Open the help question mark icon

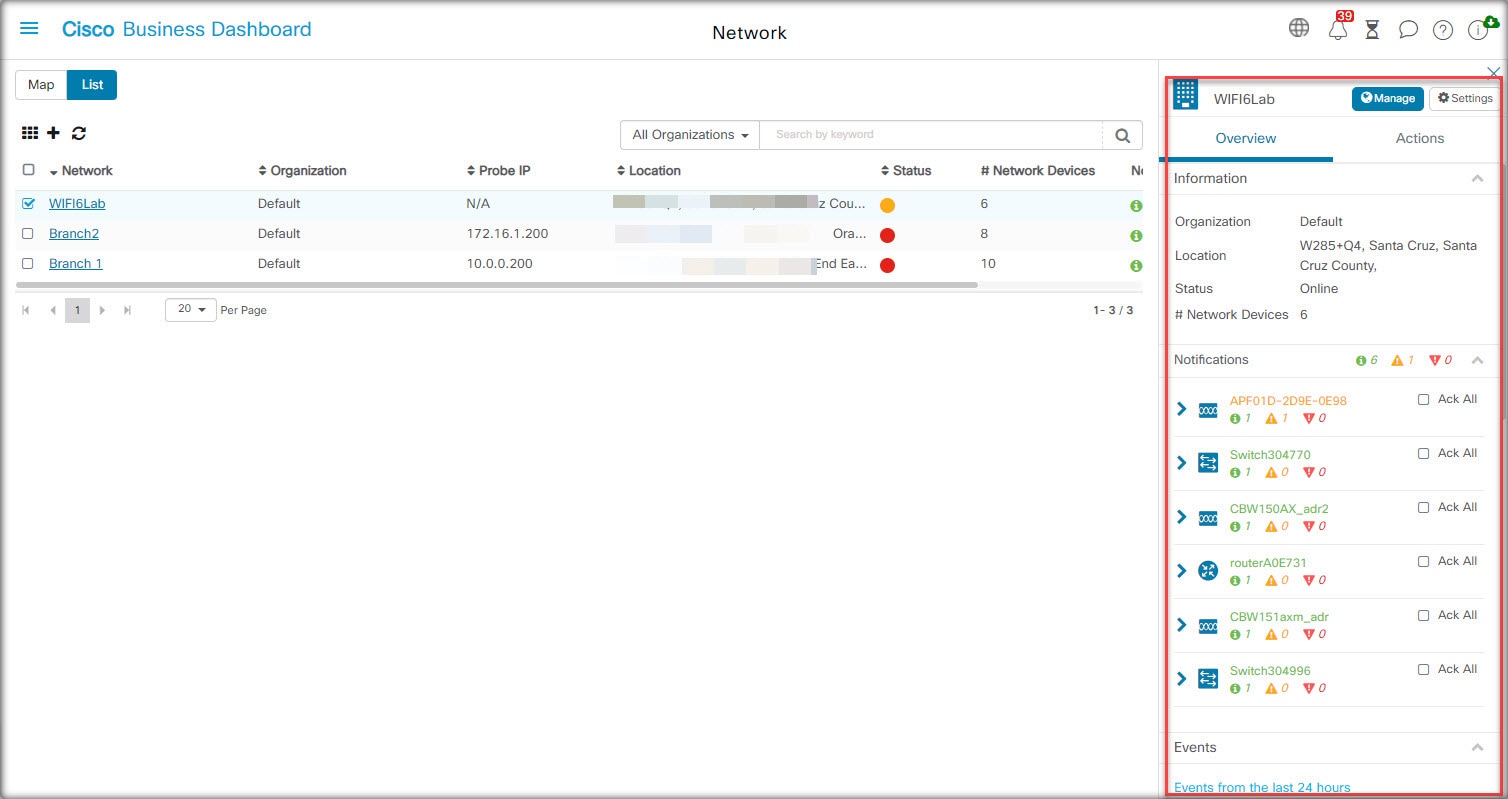click(x=1443, y=30)
